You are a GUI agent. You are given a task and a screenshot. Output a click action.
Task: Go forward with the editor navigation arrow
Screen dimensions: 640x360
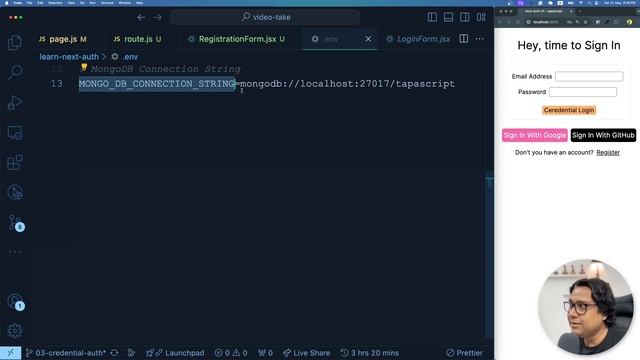click(x=158, y=17)
